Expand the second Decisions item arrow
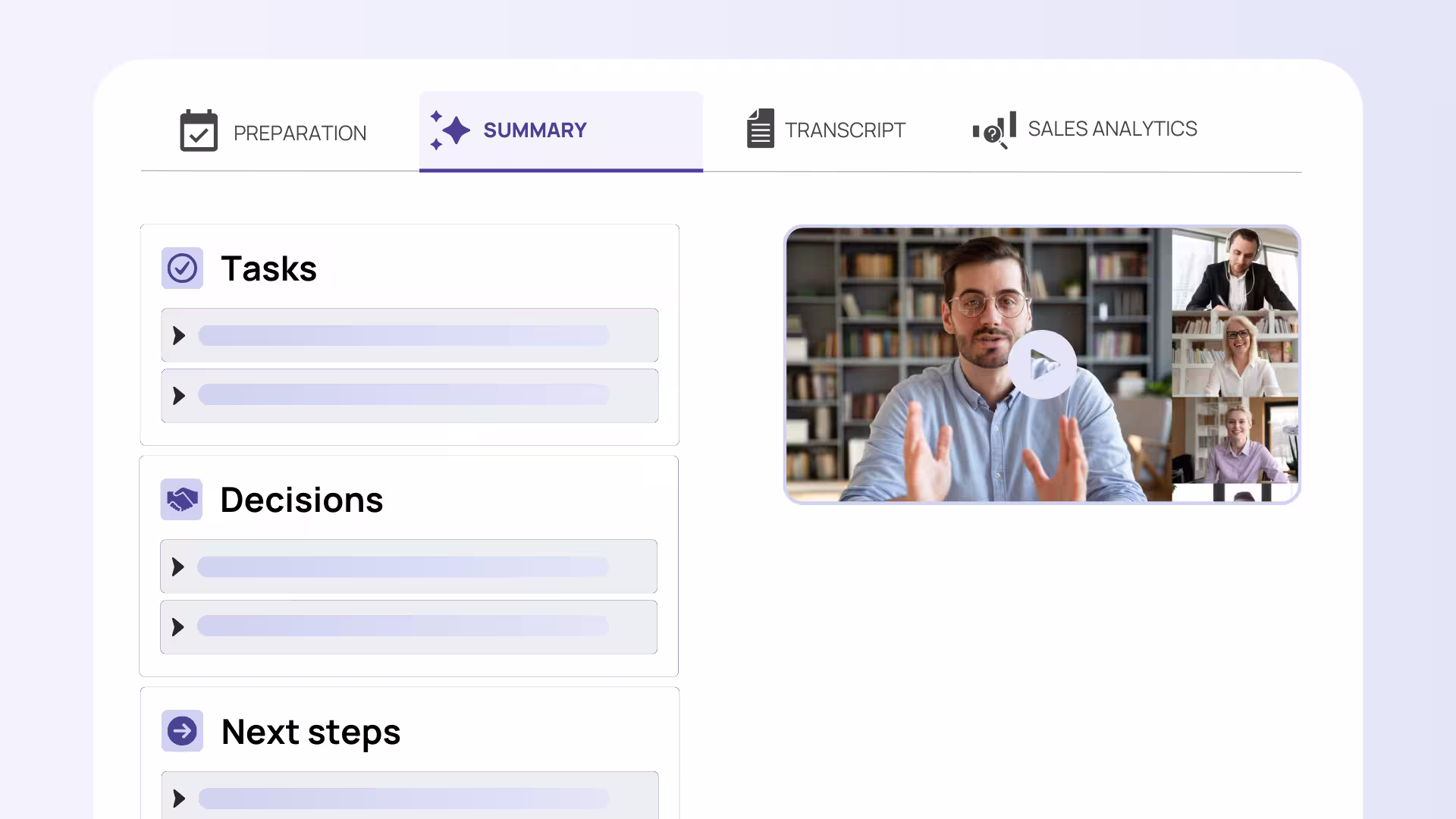 pyautogui.click(x=178, y=627)
